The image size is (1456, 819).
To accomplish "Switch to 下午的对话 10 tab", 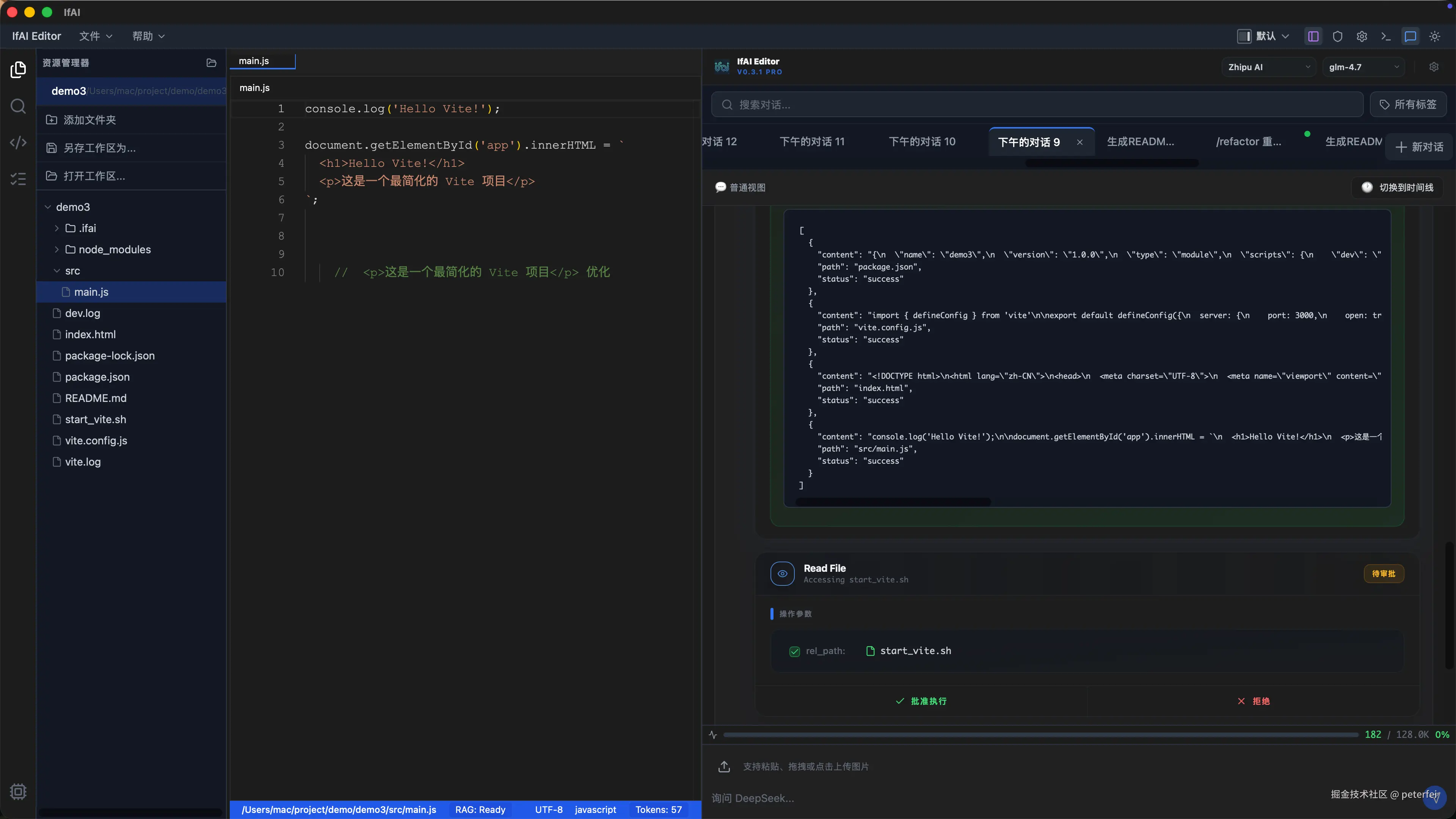I will 922,141.
